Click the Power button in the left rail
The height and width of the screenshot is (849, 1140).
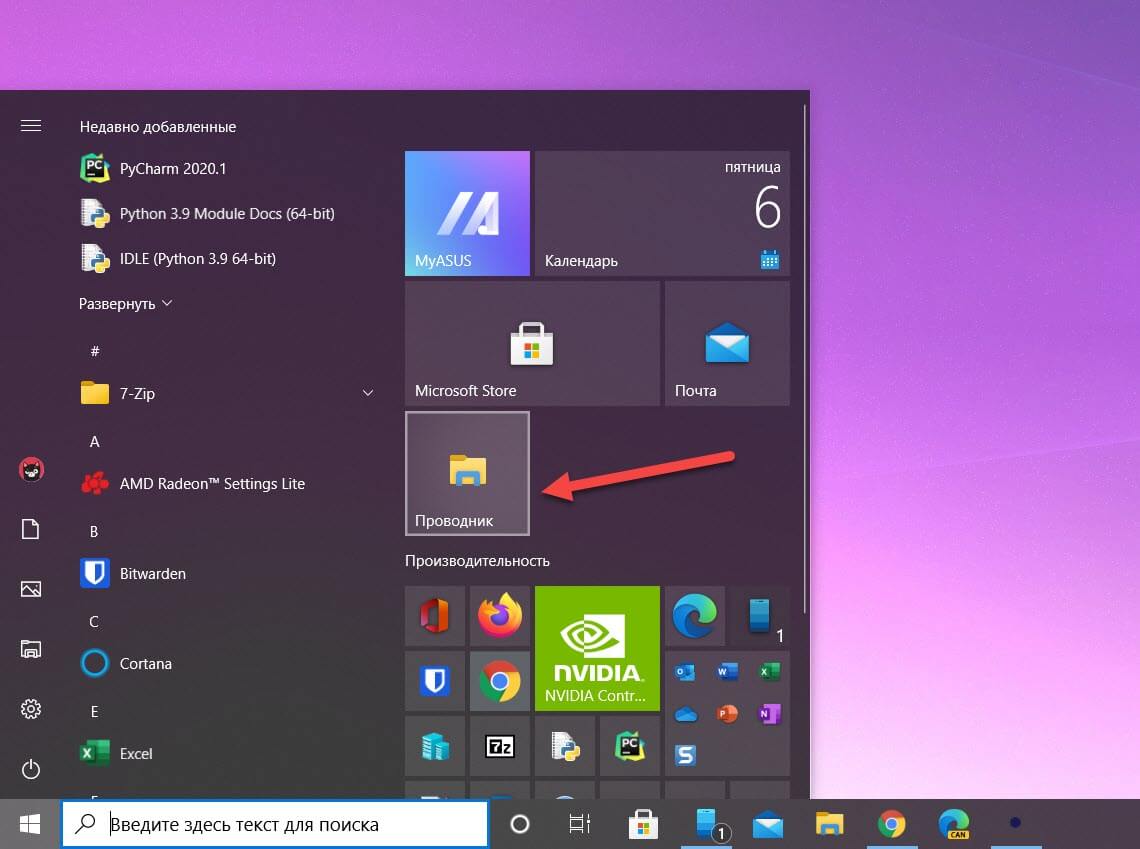coord(31,769)
